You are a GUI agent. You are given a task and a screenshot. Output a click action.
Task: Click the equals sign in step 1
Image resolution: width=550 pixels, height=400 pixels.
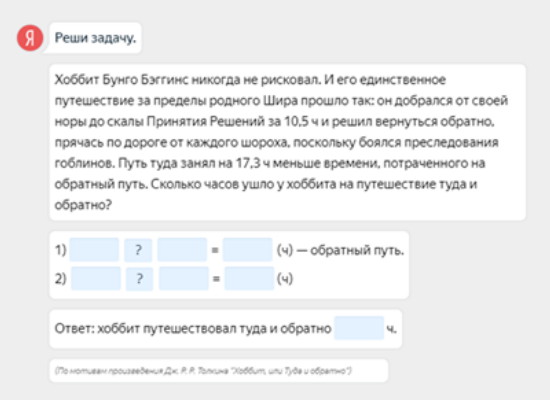[x=215, y=250]
